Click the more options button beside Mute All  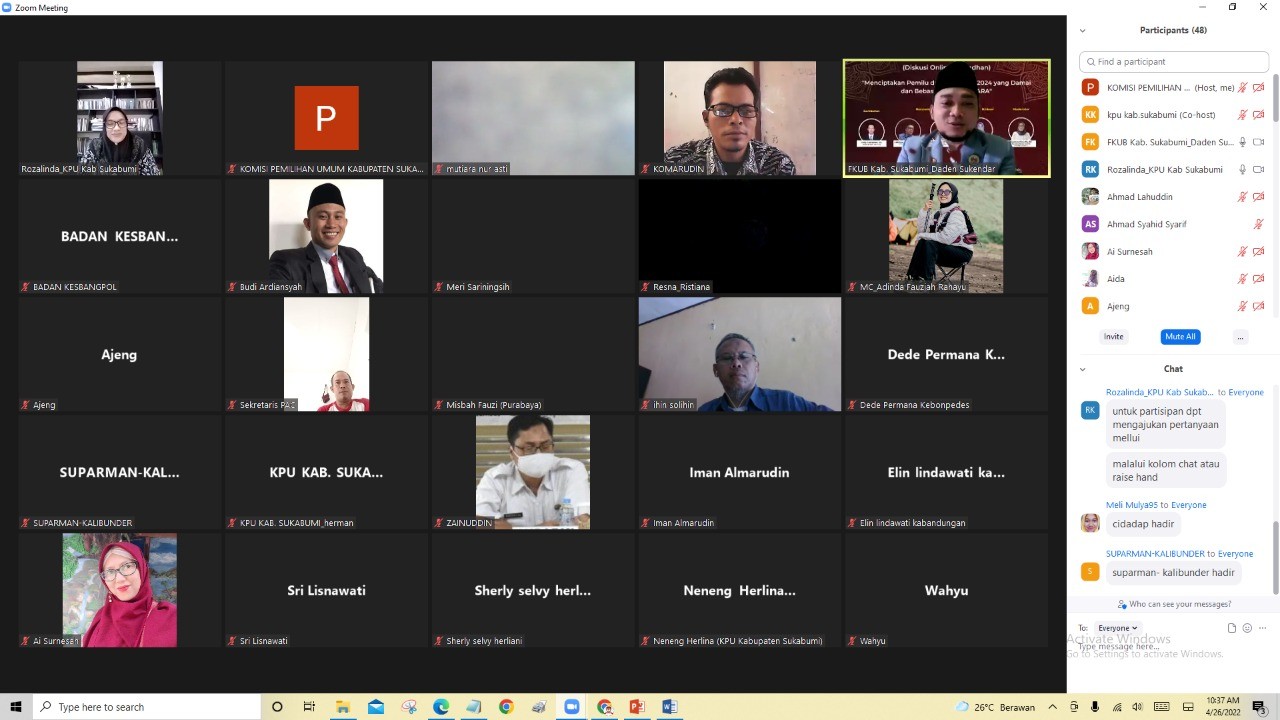coord(1240,337)
